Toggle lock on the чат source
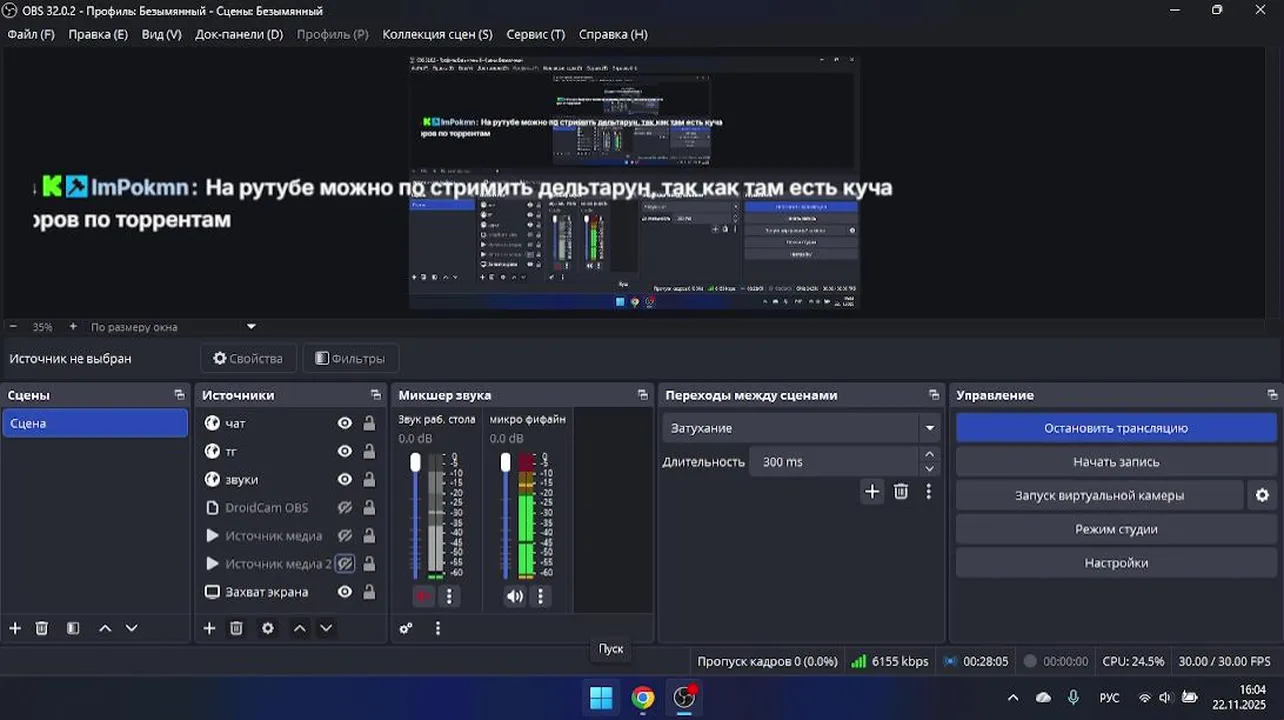Image resolution: width=1284 pixels, height=720 pixels. (x=369, y=423)
